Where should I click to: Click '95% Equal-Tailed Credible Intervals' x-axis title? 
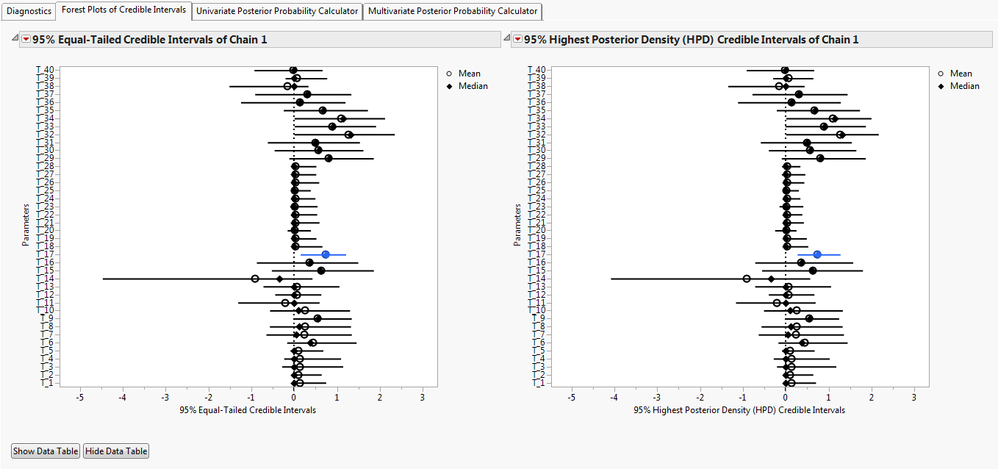[250, 410]
